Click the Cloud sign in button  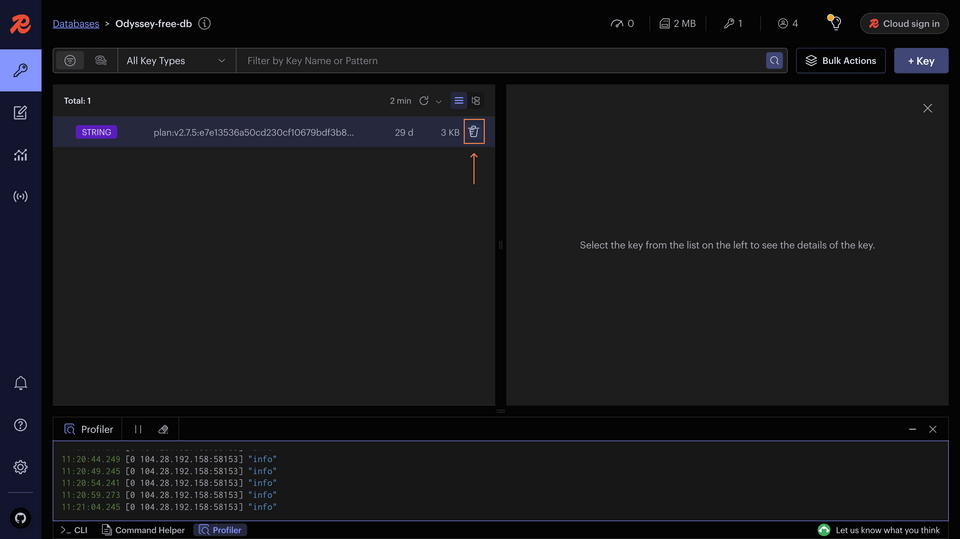click(904, 23)
